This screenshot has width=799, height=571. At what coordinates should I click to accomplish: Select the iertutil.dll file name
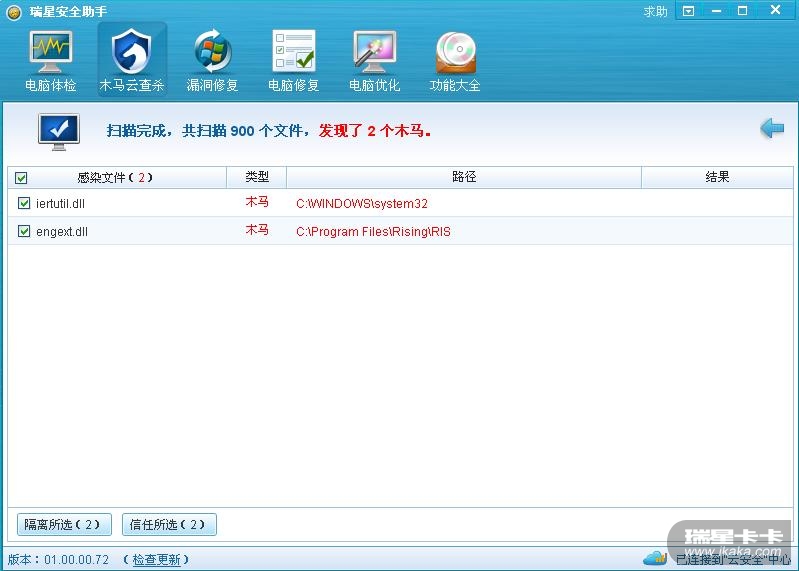pos(61,204)
